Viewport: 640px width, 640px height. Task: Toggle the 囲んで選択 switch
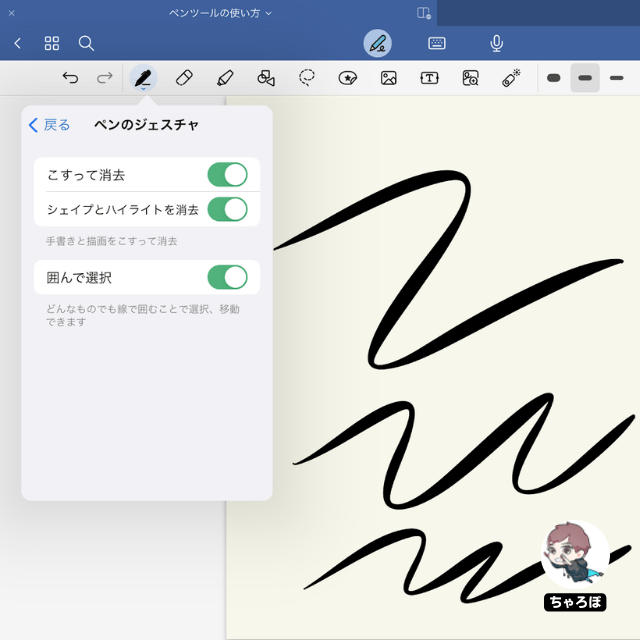(x=227, y=278)
